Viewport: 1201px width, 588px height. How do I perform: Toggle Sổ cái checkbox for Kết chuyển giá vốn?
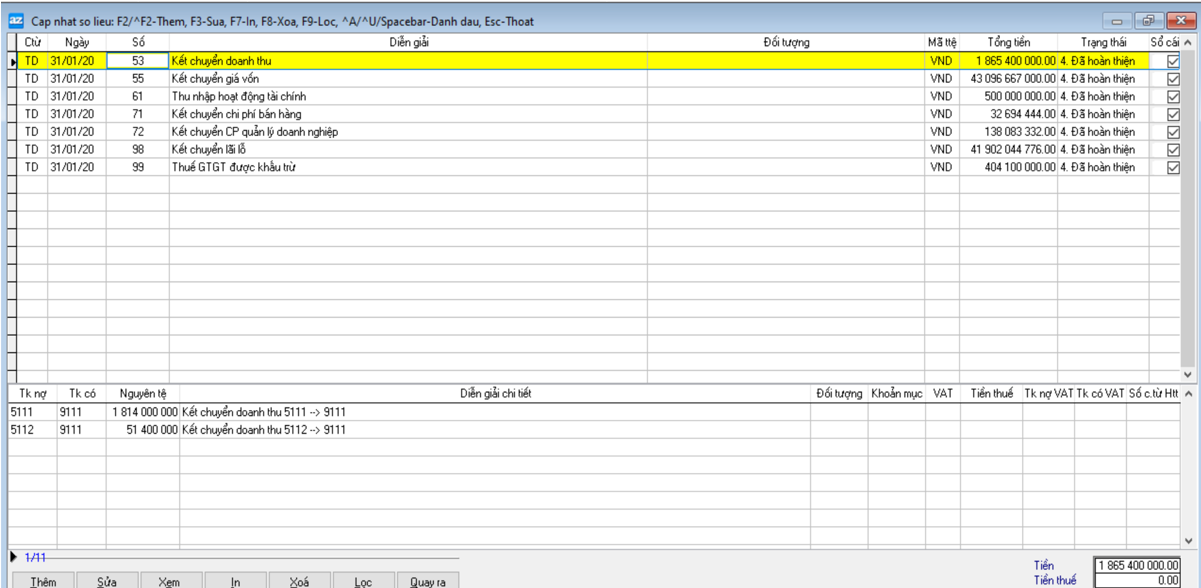click(1173, 79)
